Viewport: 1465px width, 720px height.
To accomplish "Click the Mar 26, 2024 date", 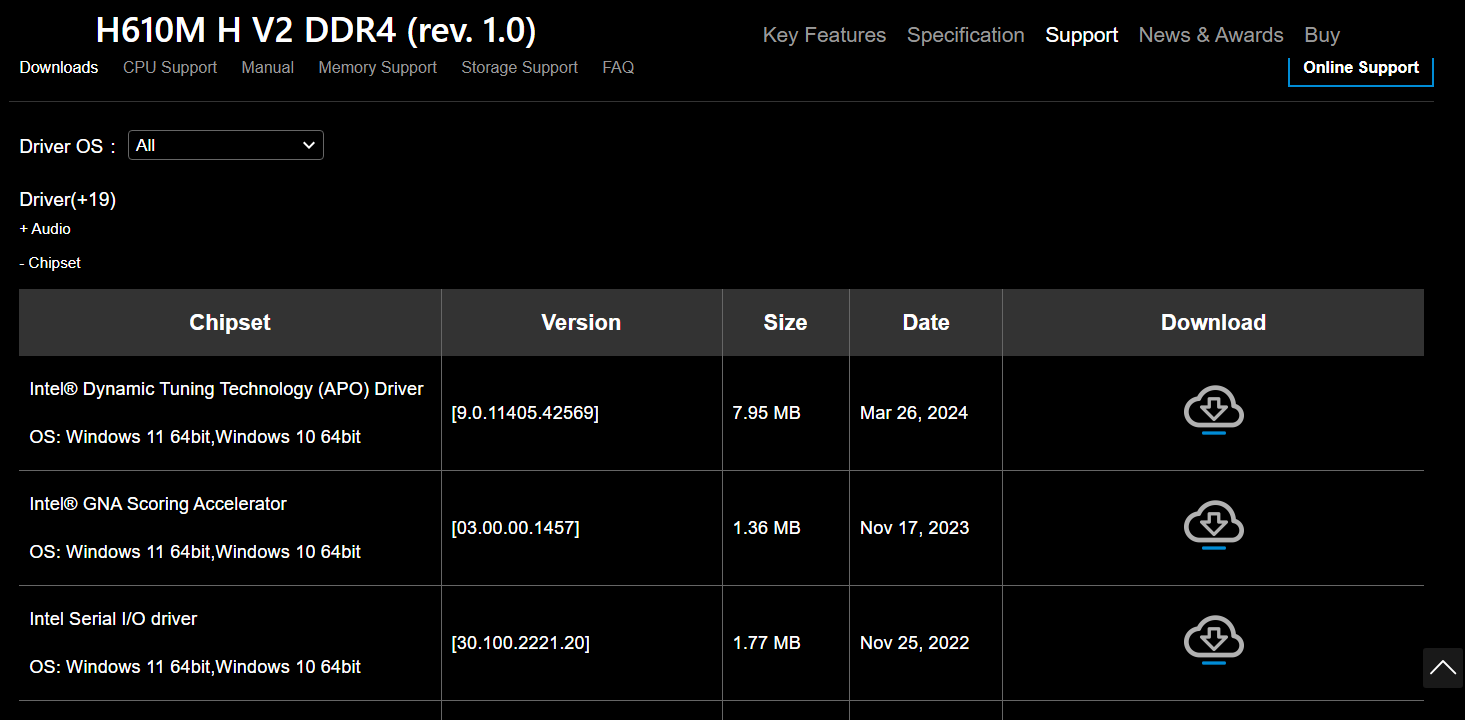I will click(914, 413).
